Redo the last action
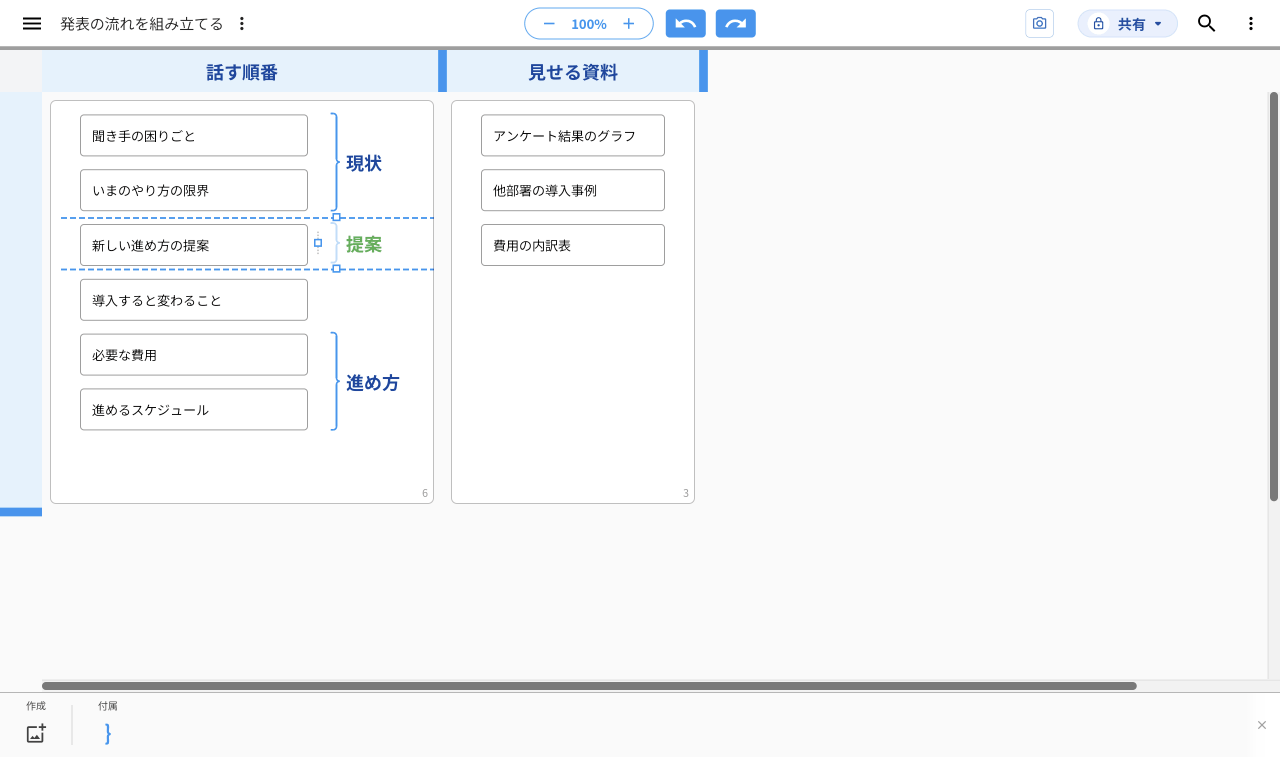The height and width of the screenshot is (757, 1280). (736, 23)
